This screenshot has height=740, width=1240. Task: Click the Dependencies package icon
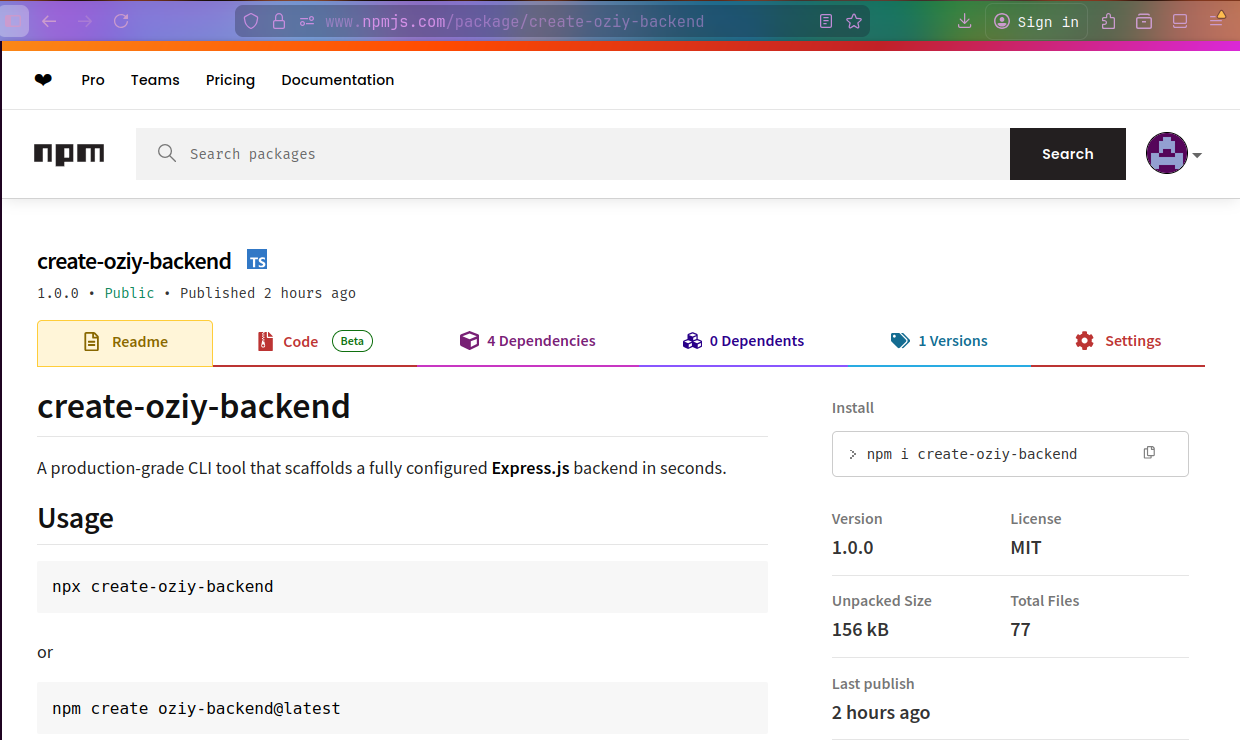[469, 340]
